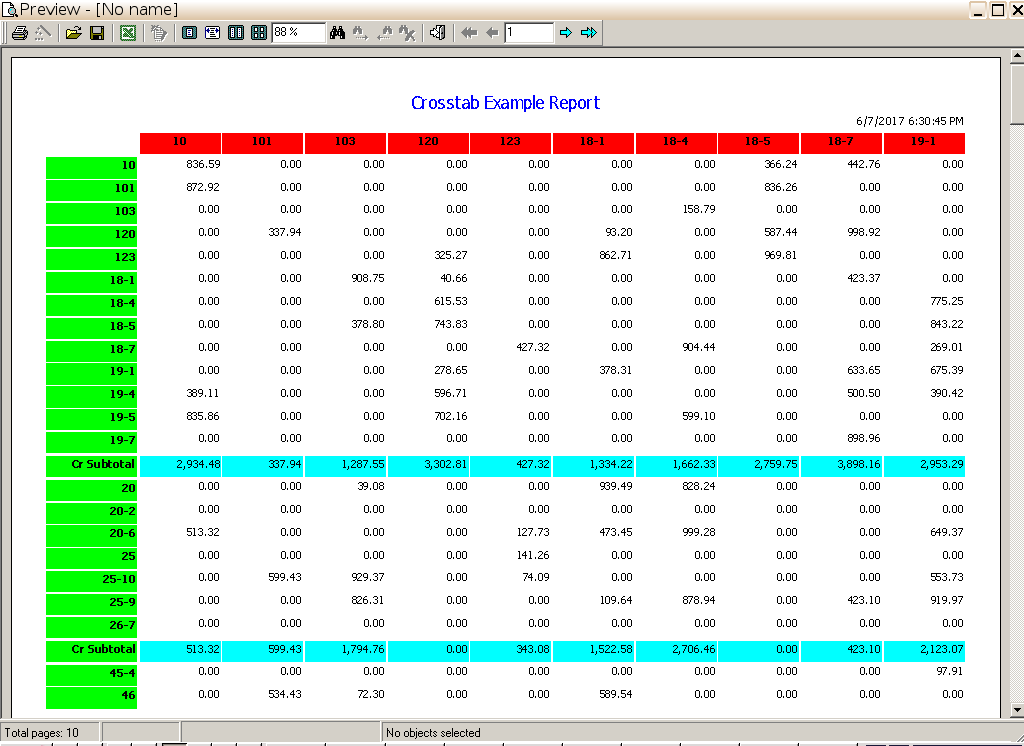Cancel the search with crossed binoculars

point(408,33)
